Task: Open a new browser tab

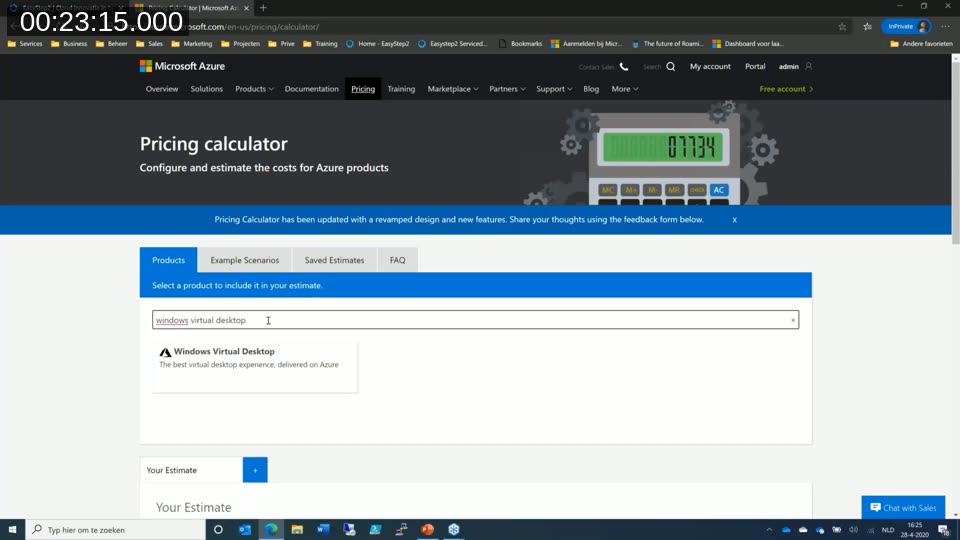Action: (x=263, y=8)
